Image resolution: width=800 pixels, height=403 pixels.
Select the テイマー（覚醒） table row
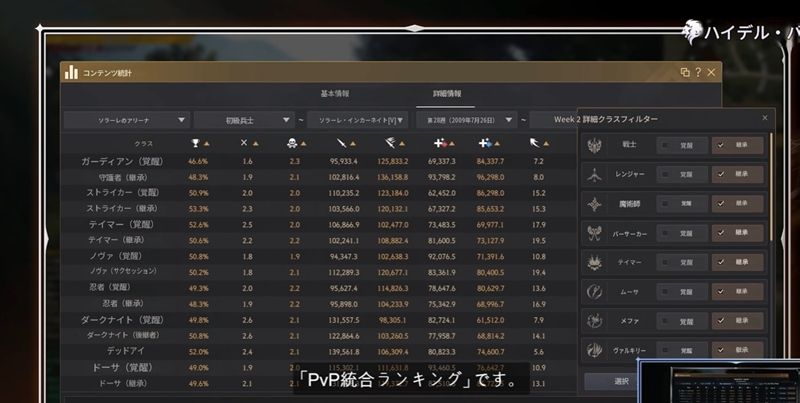pyautogui.click(x=319, y=224)
